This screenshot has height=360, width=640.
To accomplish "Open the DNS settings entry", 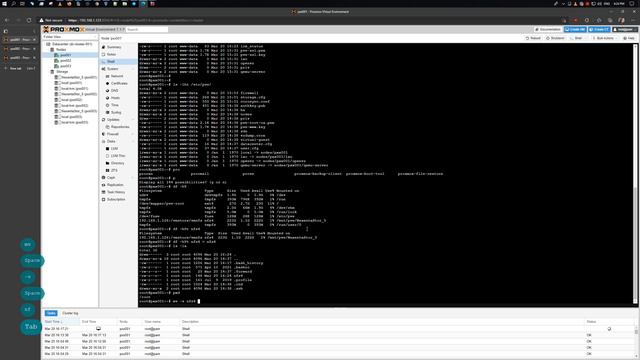I will point(115,91).
